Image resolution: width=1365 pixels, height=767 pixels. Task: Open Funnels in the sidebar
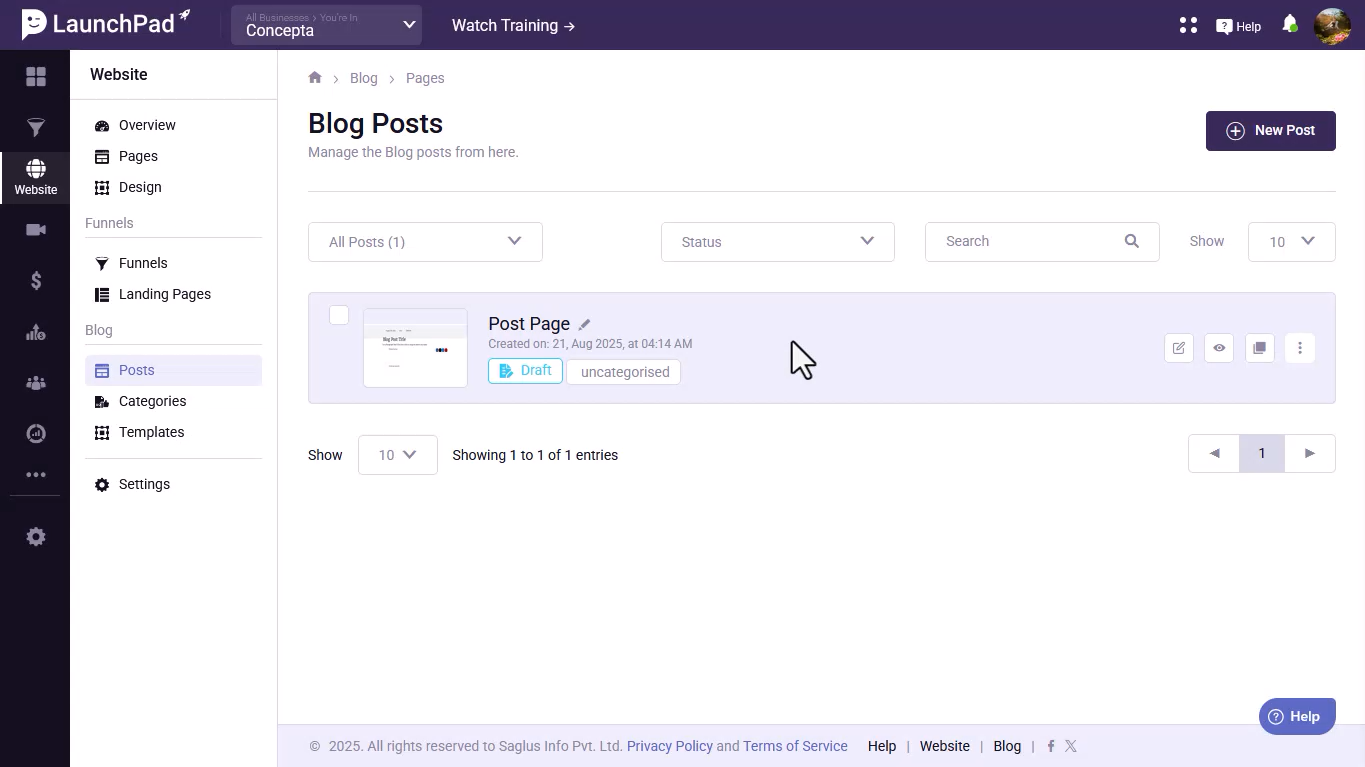tap(142, 263)
